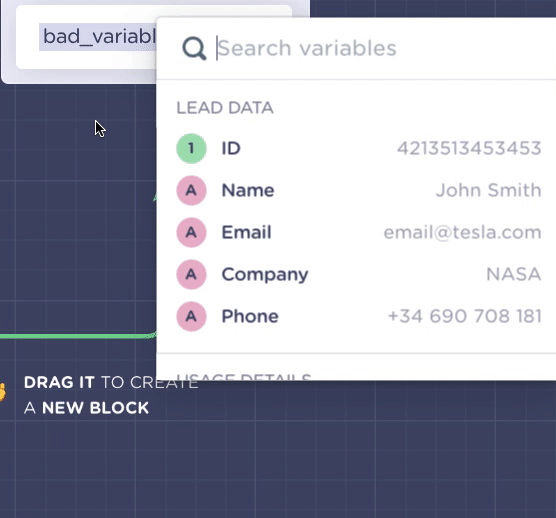This screenshot has width=556, height=518.
Task: Choose the Phone variable
Action: pyautogui.click(x=359, y=316)
